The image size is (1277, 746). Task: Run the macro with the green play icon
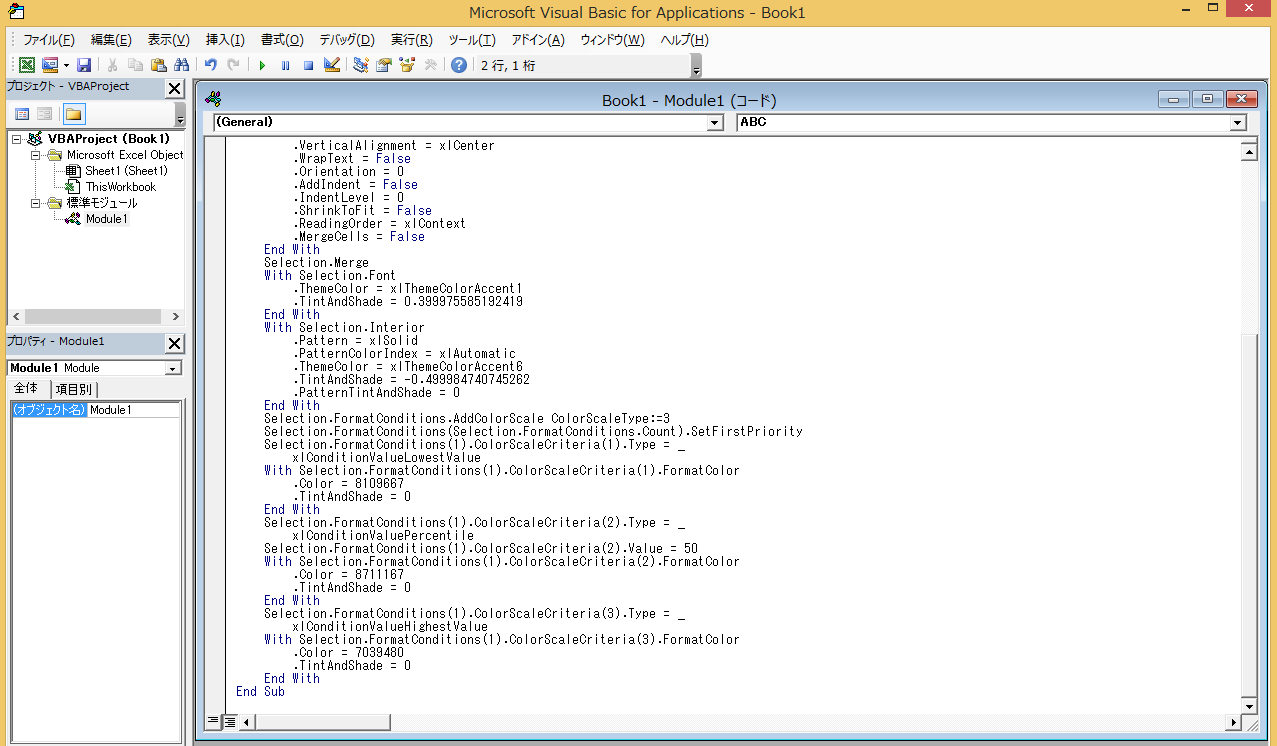[262, 65]
